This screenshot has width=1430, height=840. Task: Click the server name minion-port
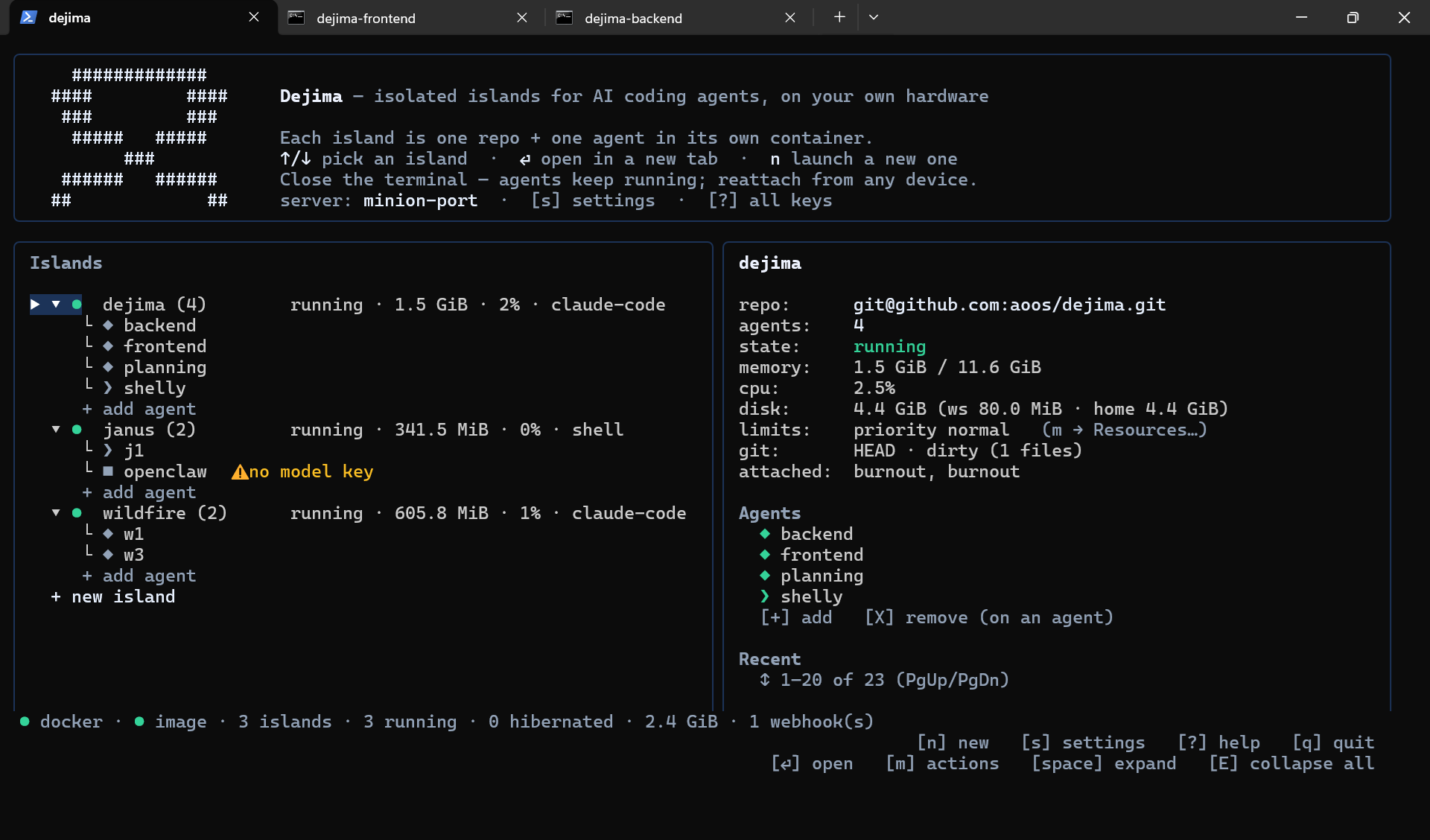pos(420,200)
